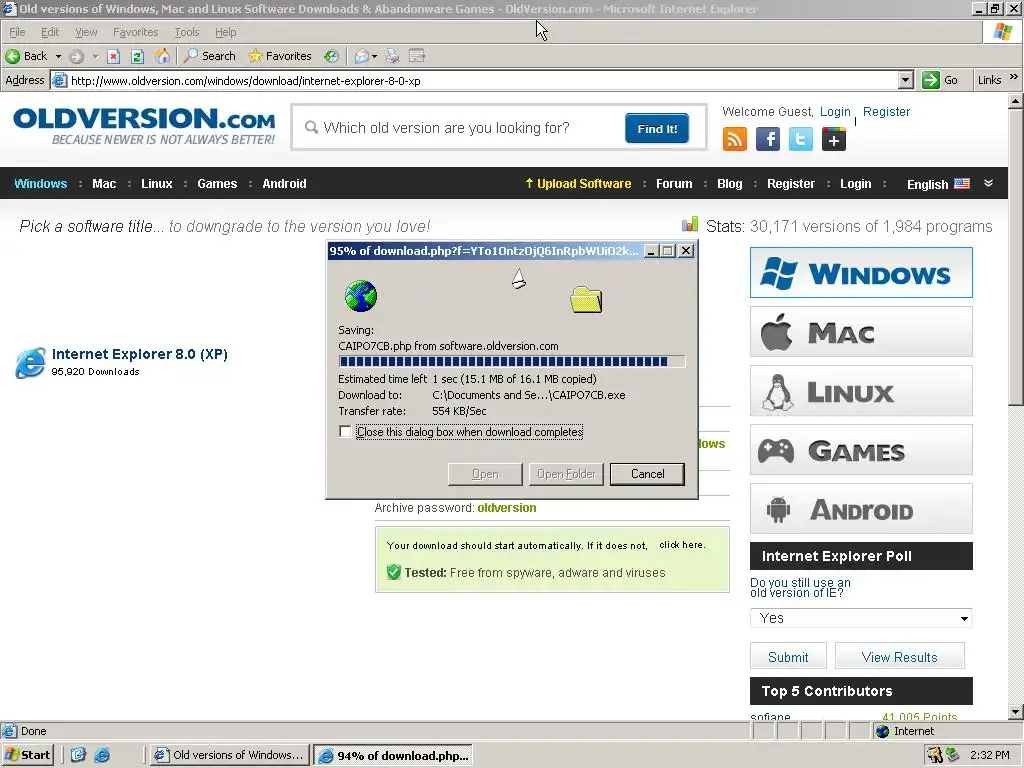Viewport: 1024px width, 768px height.
Task: Click the download progress bar
Action: [x=511, y=361]
